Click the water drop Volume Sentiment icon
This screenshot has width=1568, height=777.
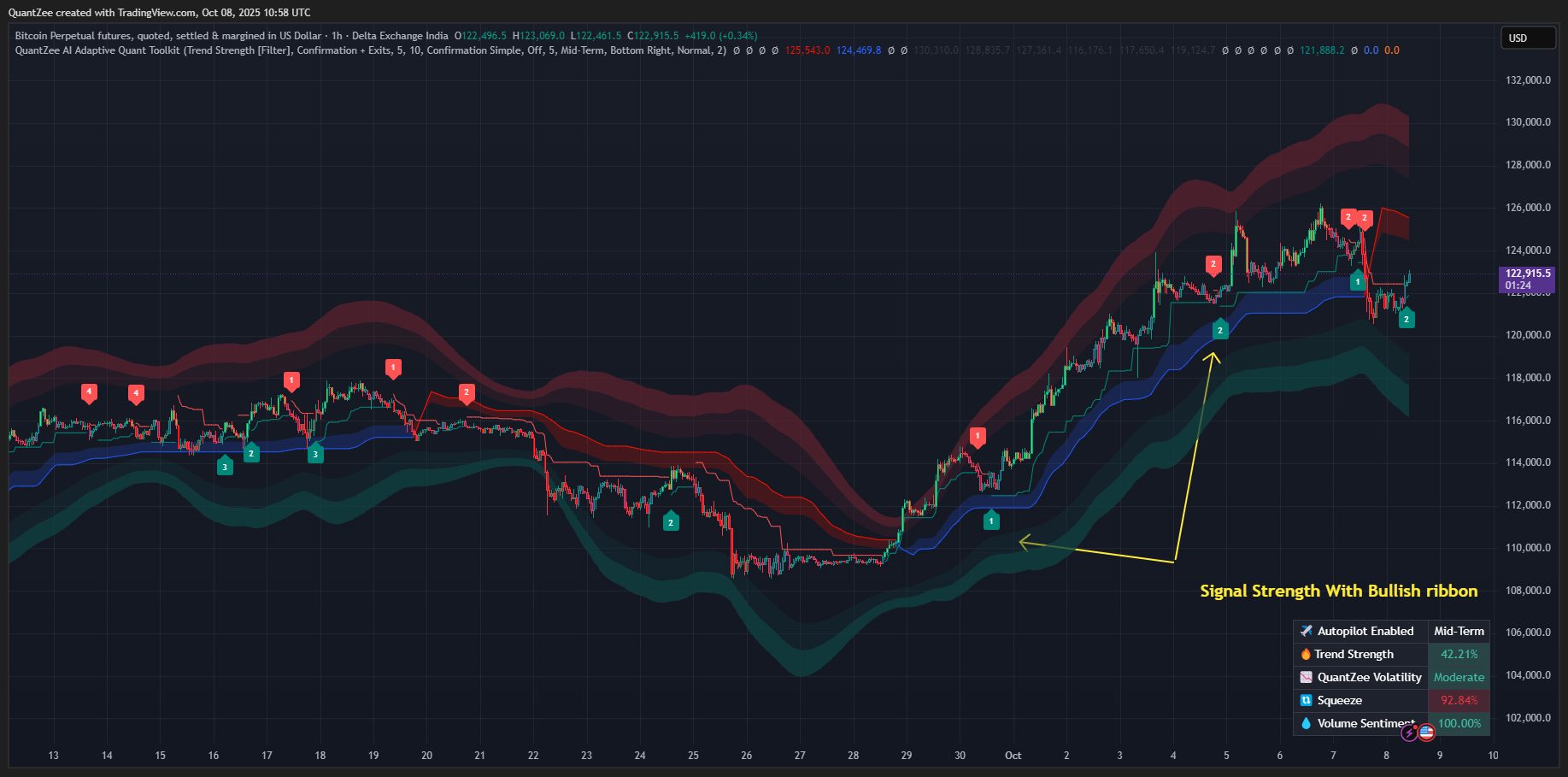tap(1306, 723)
